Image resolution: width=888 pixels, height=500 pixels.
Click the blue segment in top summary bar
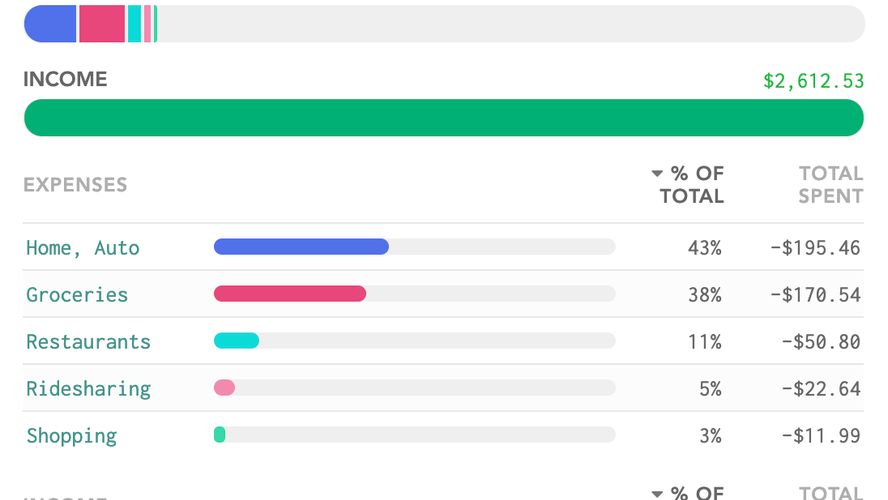pyautogui.click(x=50, y=24)
